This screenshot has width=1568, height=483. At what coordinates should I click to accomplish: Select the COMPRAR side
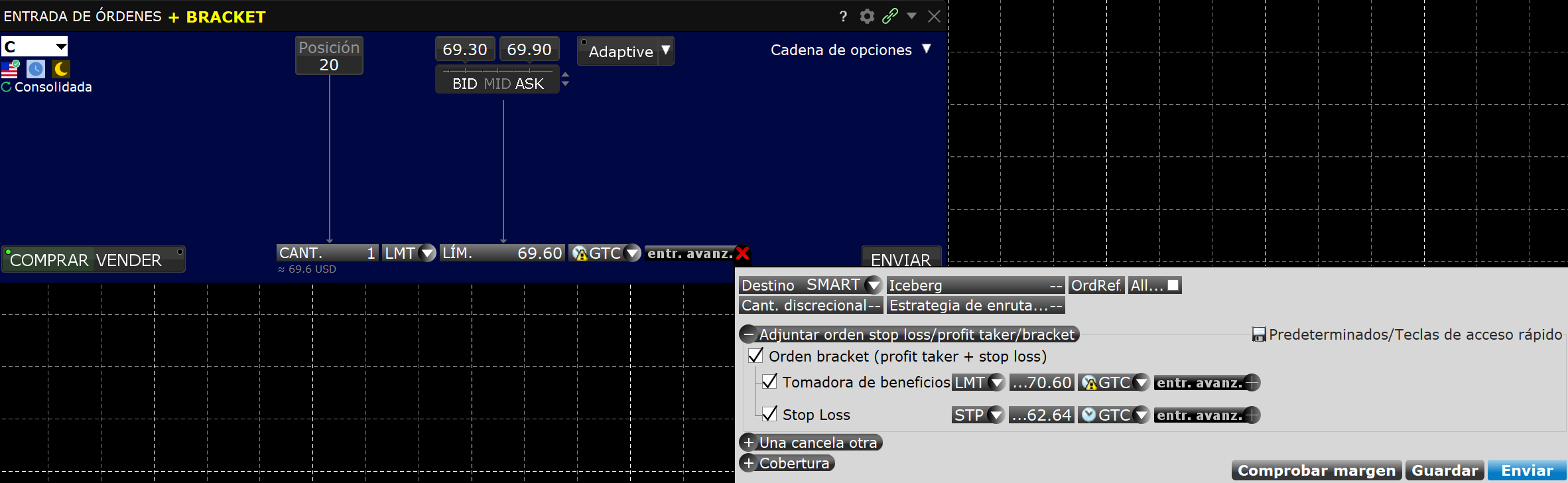coord(49,260)
